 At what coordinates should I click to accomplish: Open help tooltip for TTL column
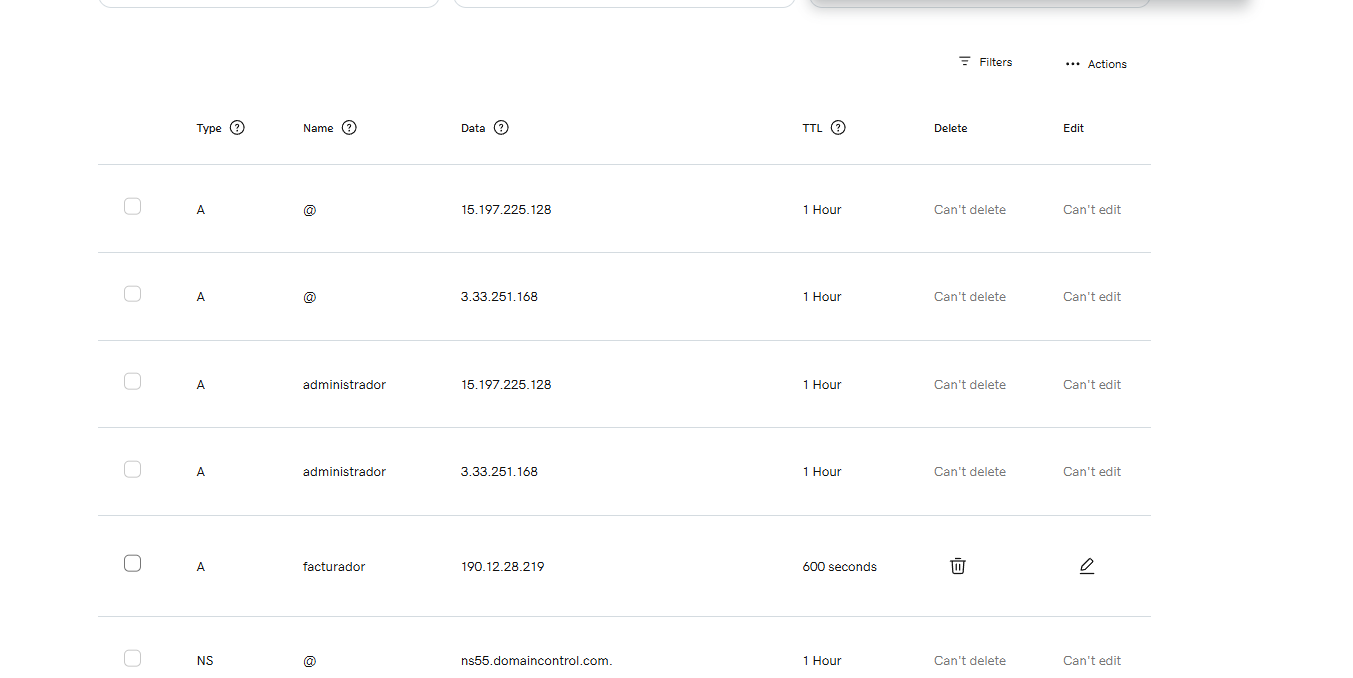pos(838,128)
